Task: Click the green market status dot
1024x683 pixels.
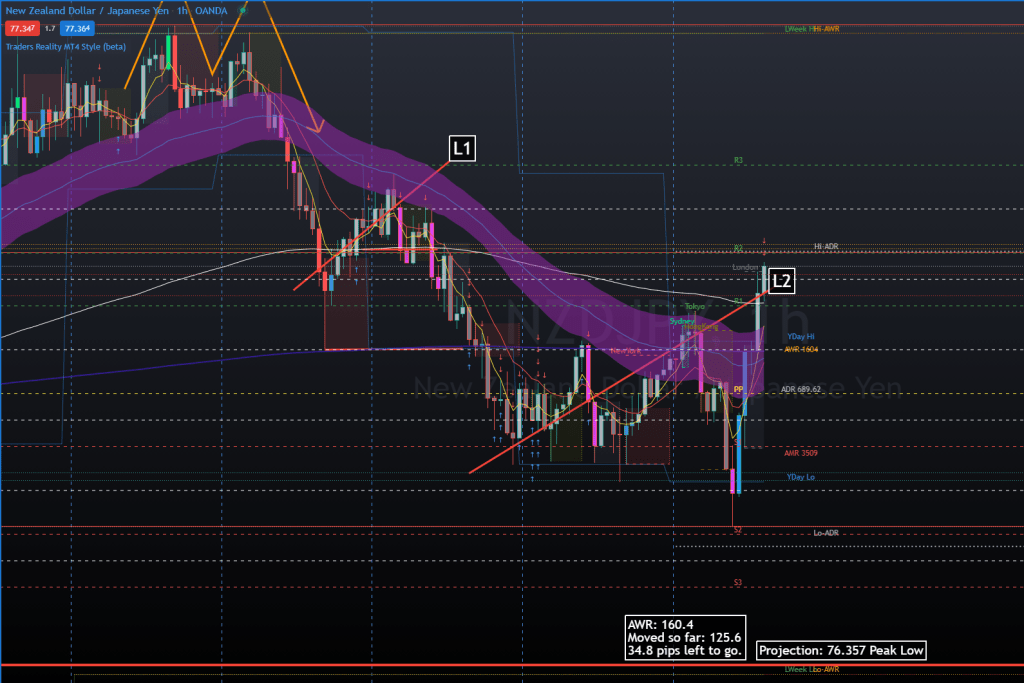Action: (x=242, y=10)
